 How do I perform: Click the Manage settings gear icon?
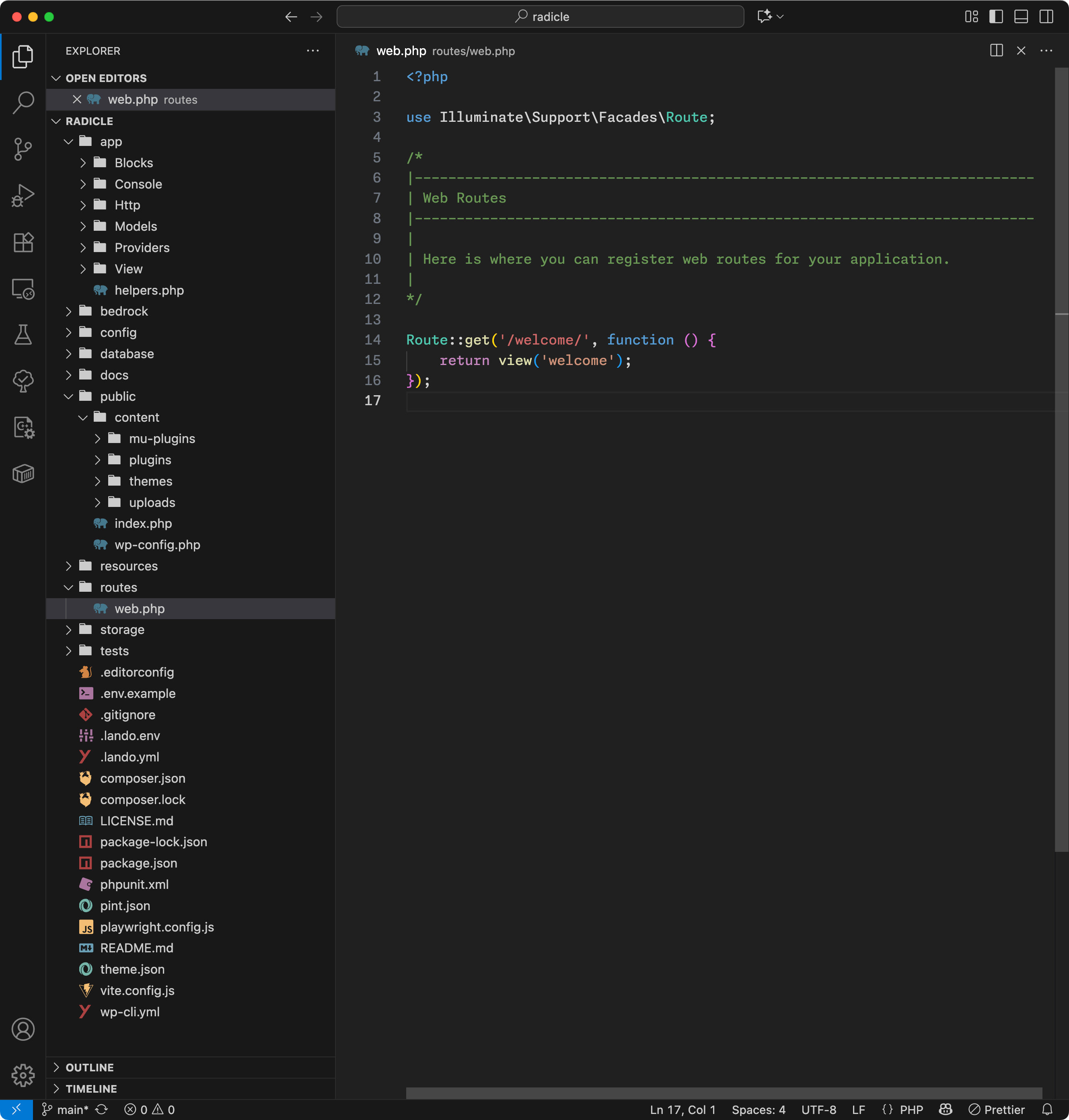click(x=23, y=1075)
